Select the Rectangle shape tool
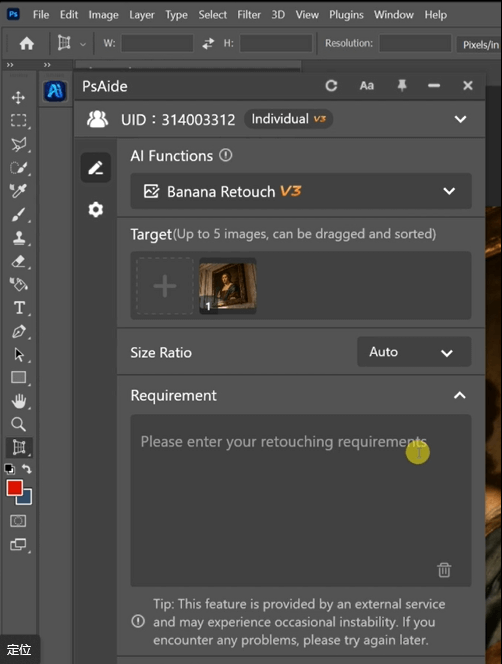Image resolution: width=502 pixels, height=664 pixels. pos(18,377)
